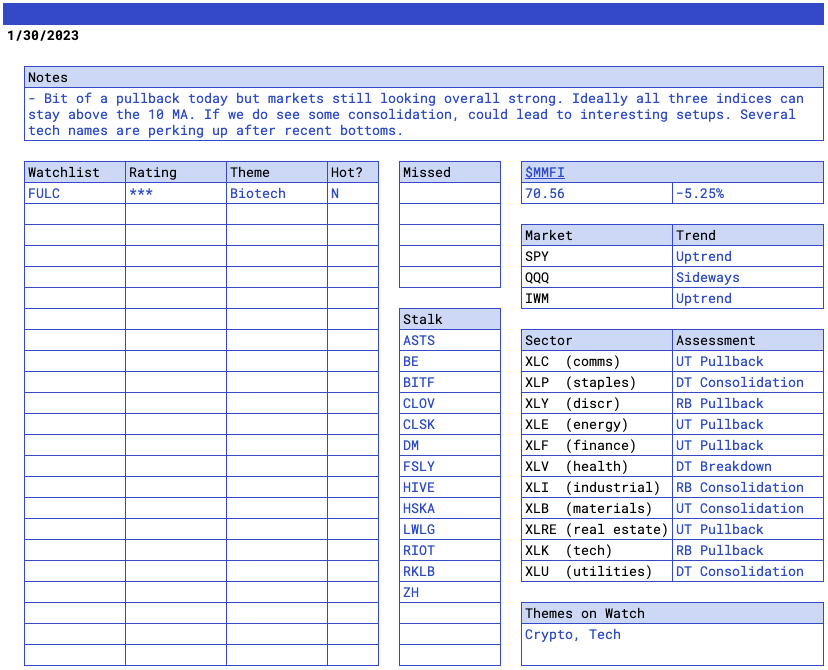Click the notes paragraph about the pullback
828x670 pixels.
tap(424, 114)
